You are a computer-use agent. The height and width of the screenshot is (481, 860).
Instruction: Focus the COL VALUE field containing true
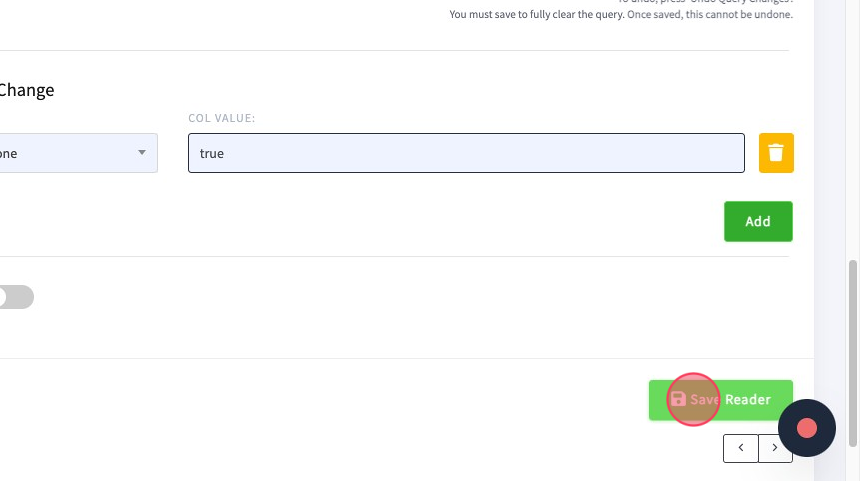click(x=466, y=153)
